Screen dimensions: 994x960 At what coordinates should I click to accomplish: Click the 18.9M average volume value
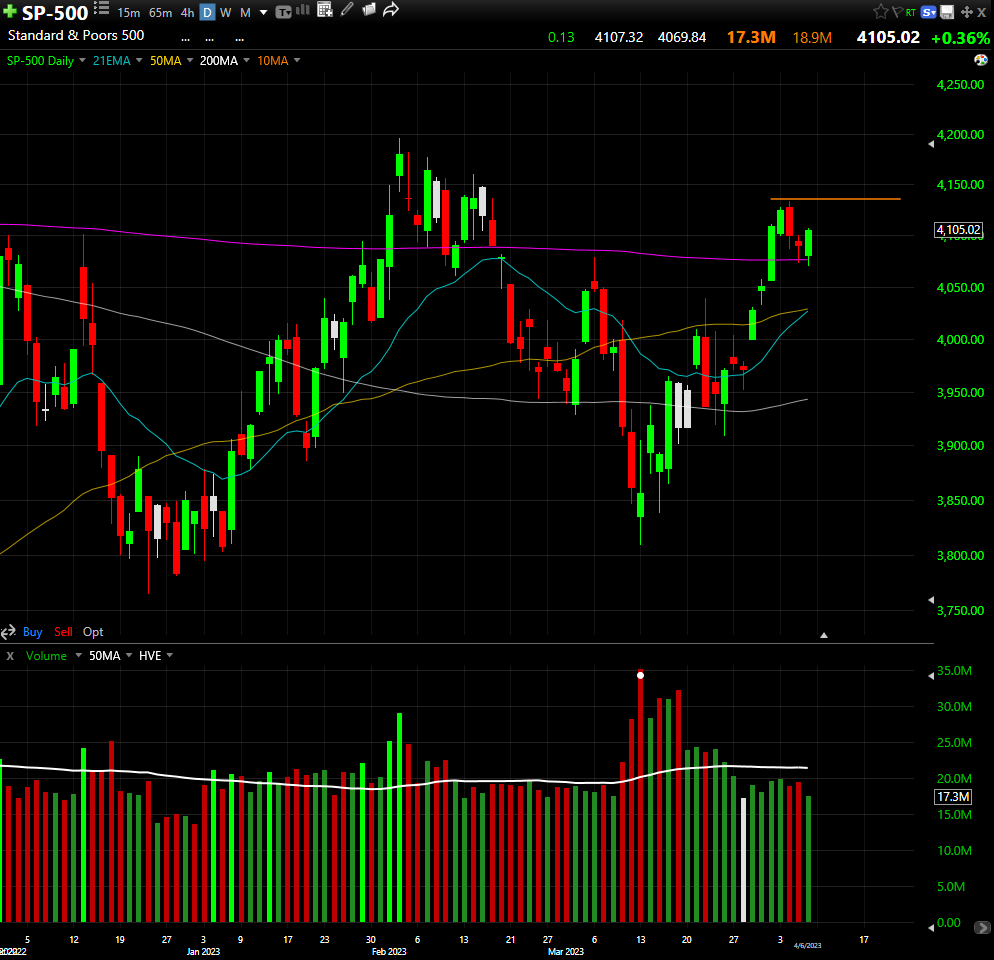(x=812, y=37)
